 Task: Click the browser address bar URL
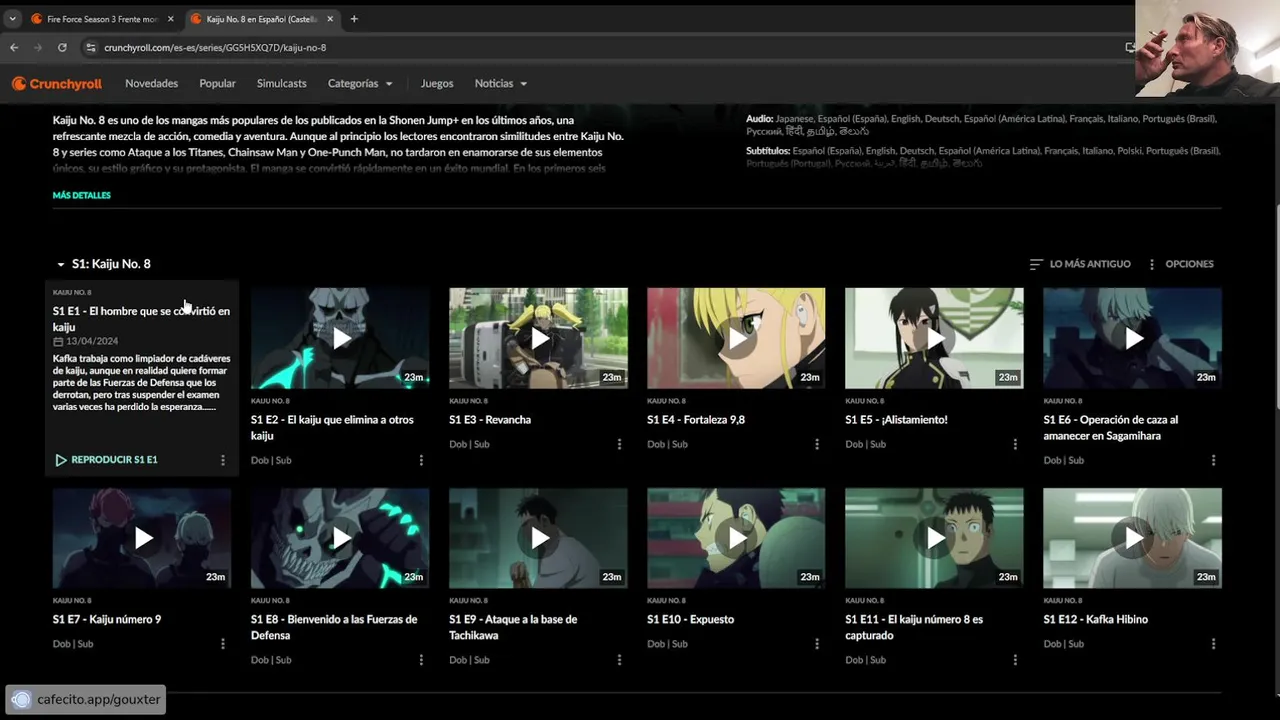pyautogui.click(x=215, y=47)
